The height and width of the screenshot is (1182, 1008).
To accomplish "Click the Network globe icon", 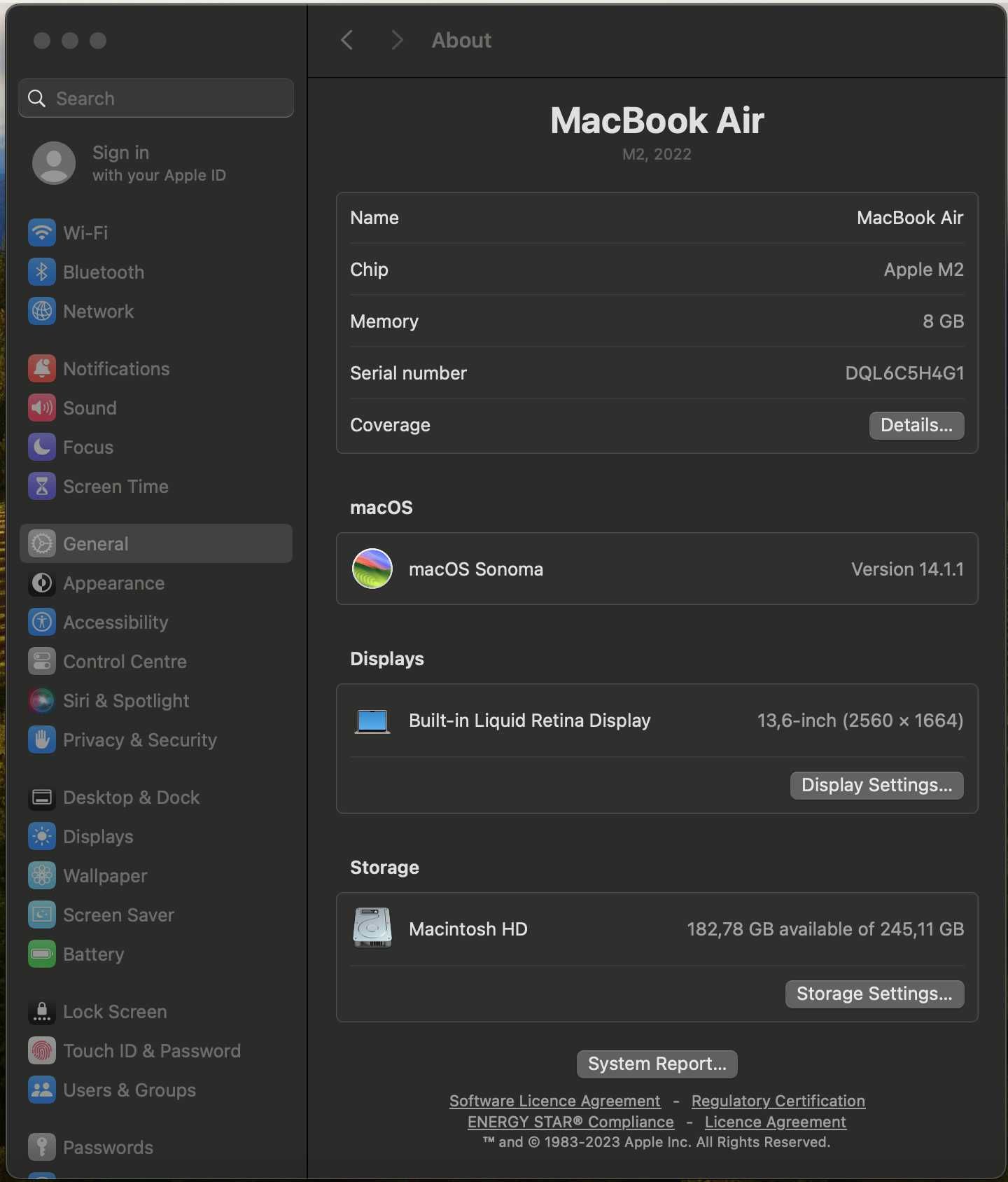I will coord(42,311).
